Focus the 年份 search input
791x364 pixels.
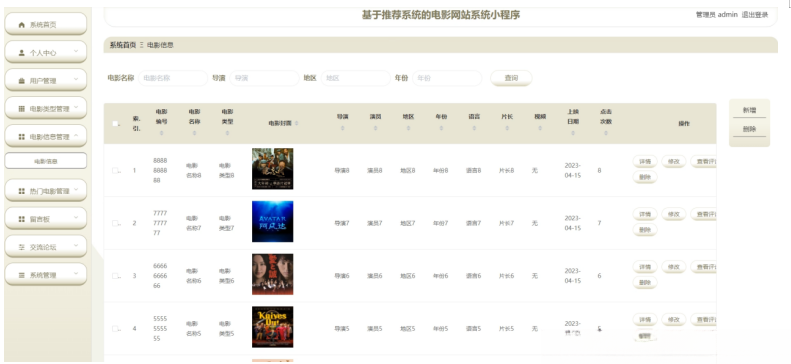447,78
